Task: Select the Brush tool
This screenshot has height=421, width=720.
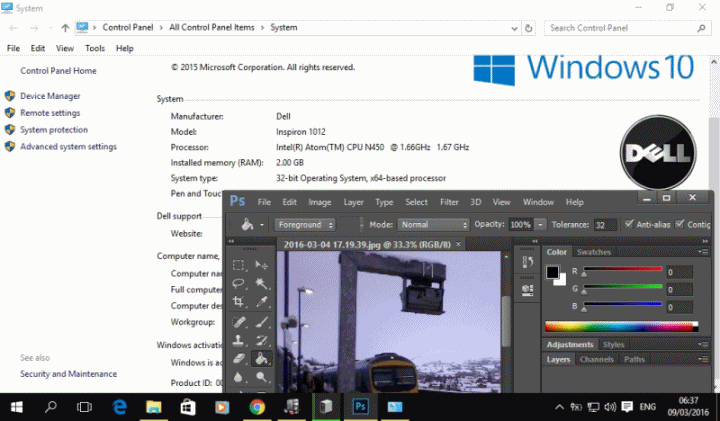Action: [261, 322]
